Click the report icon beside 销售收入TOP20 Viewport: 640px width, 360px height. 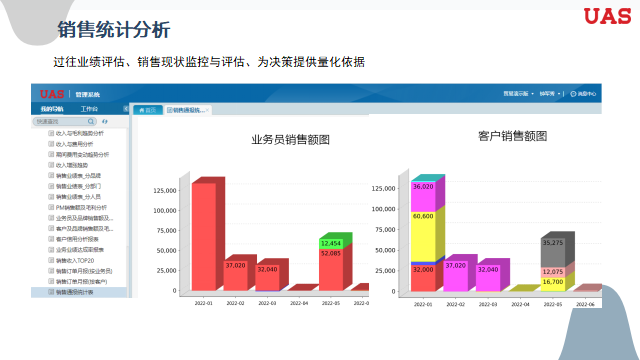[x=51, y=260]
